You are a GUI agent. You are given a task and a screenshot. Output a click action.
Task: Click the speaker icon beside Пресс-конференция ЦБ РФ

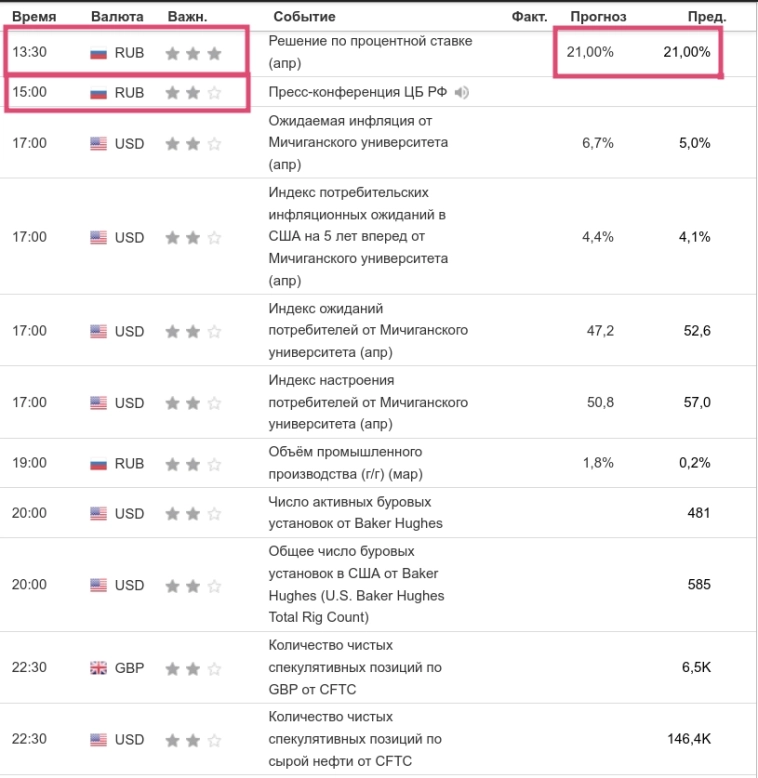tap(461, 92)
